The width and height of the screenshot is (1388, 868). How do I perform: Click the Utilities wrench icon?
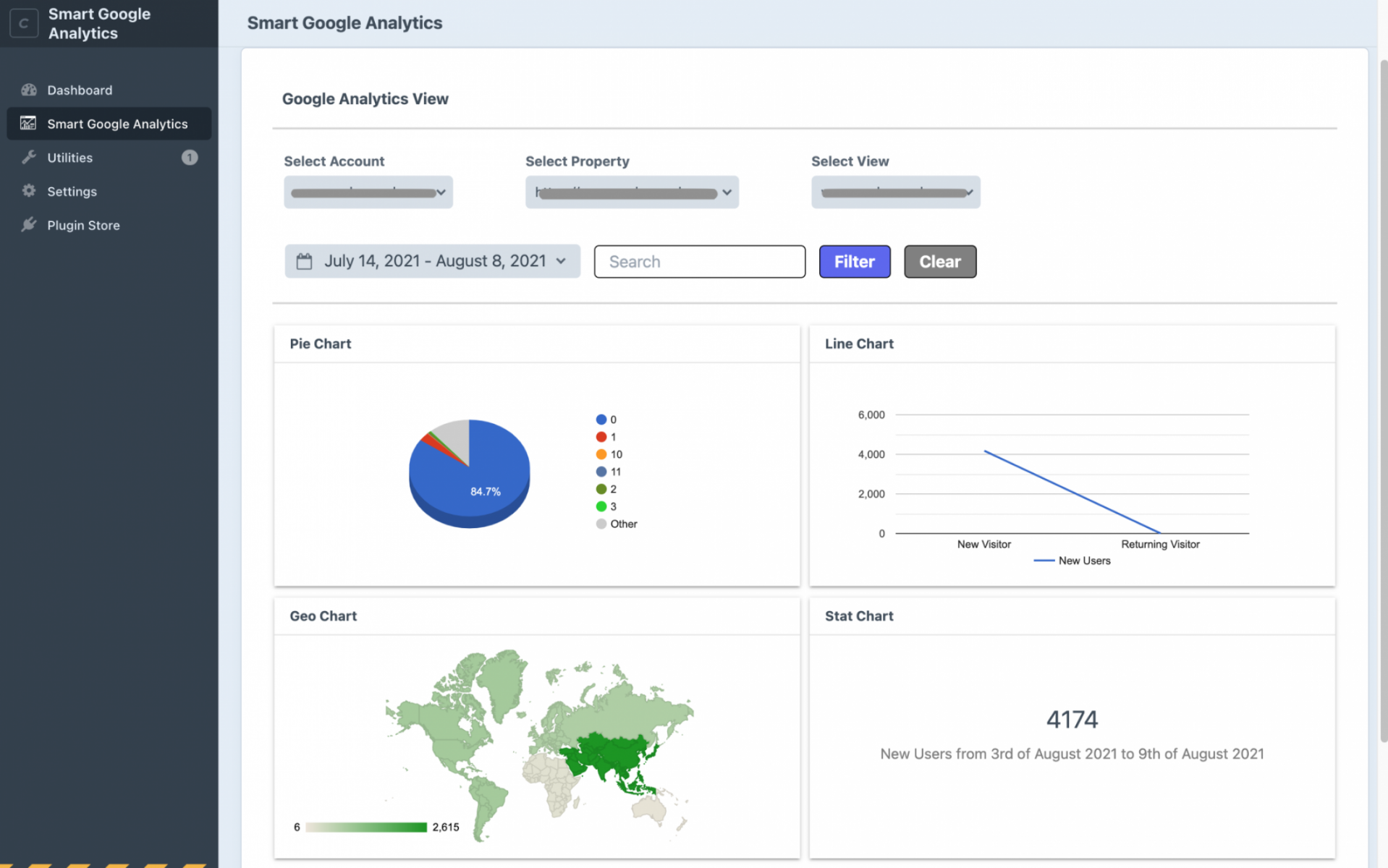pos(29,158)
